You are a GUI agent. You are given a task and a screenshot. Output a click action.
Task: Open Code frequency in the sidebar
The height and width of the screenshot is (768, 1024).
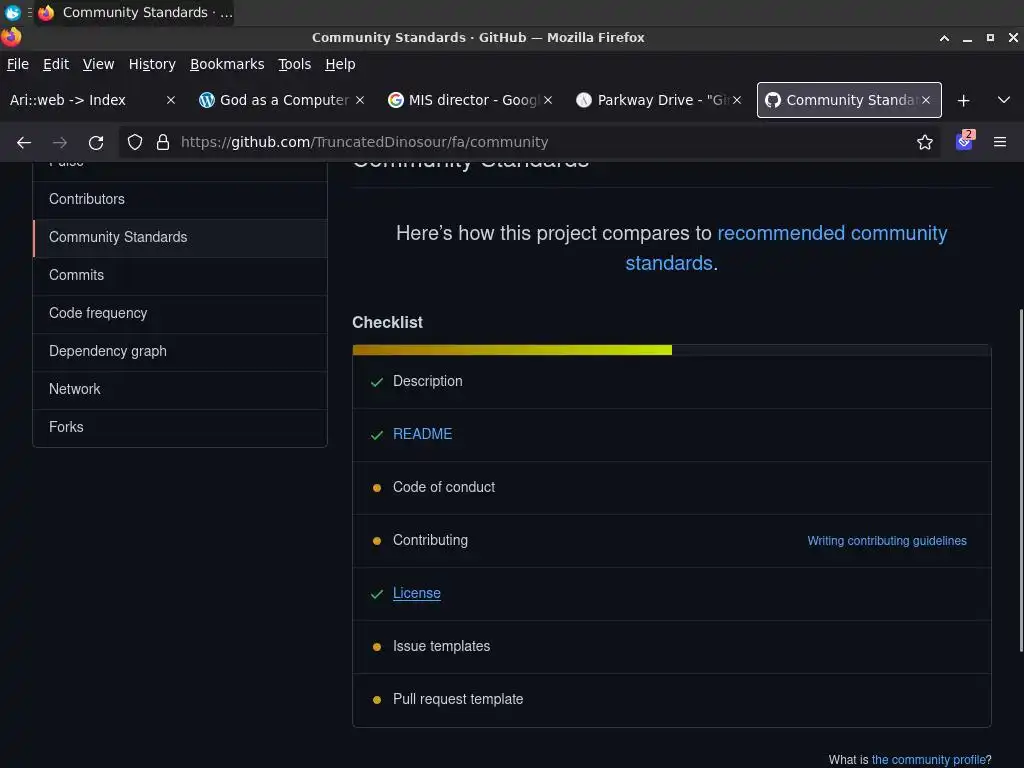180,313
